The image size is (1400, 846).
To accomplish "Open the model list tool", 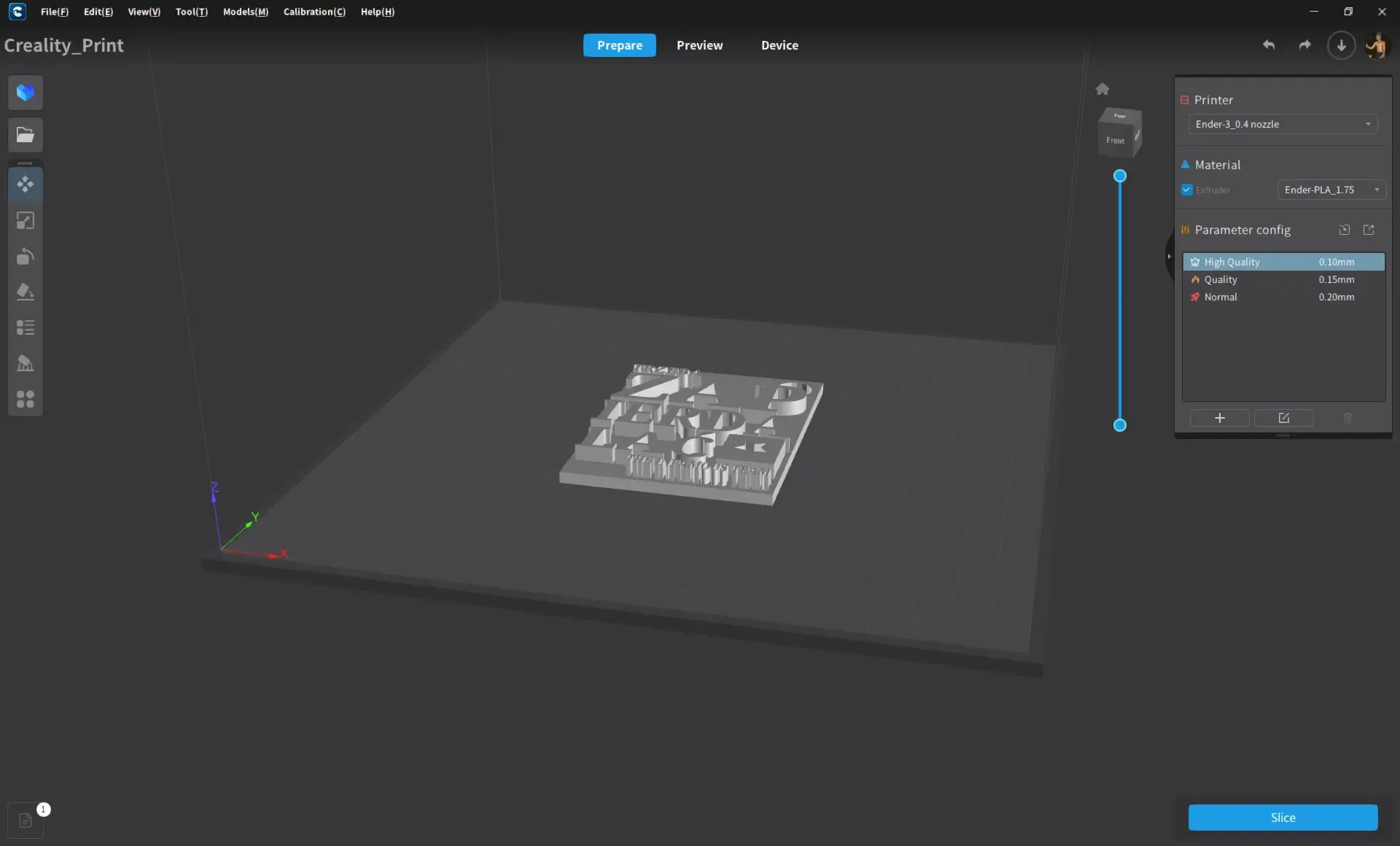I will [26, 327].
